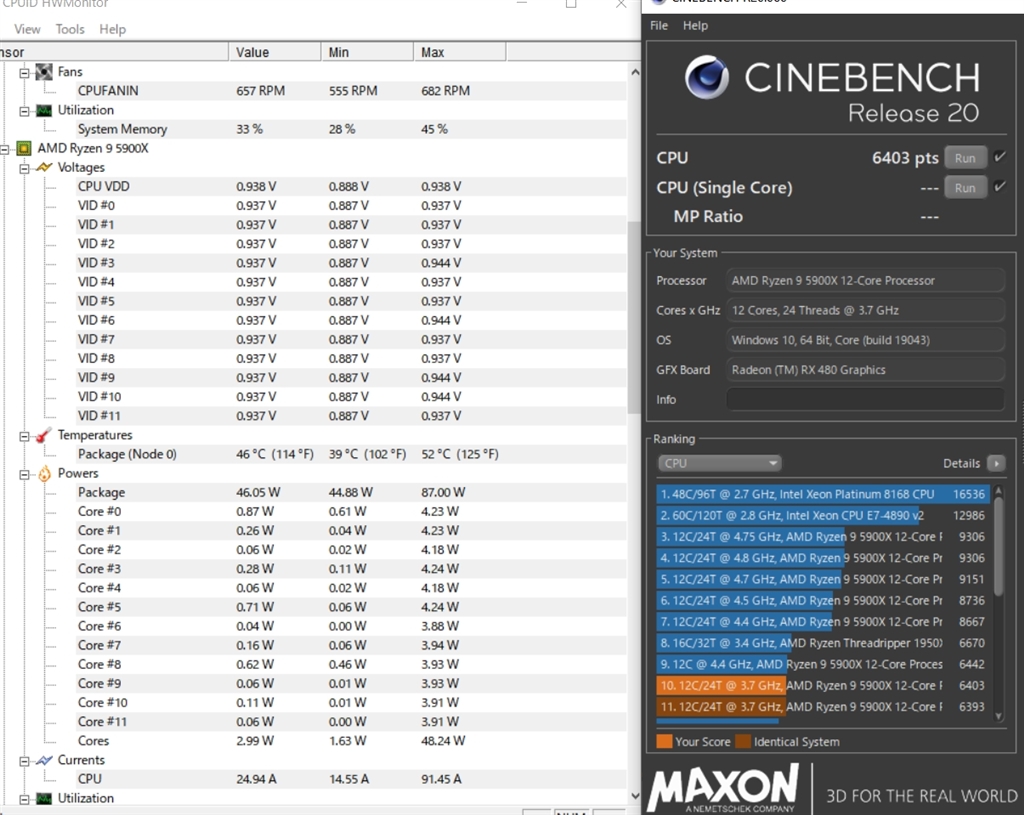Click the Temperatures thermometer icon

point(44,435)
